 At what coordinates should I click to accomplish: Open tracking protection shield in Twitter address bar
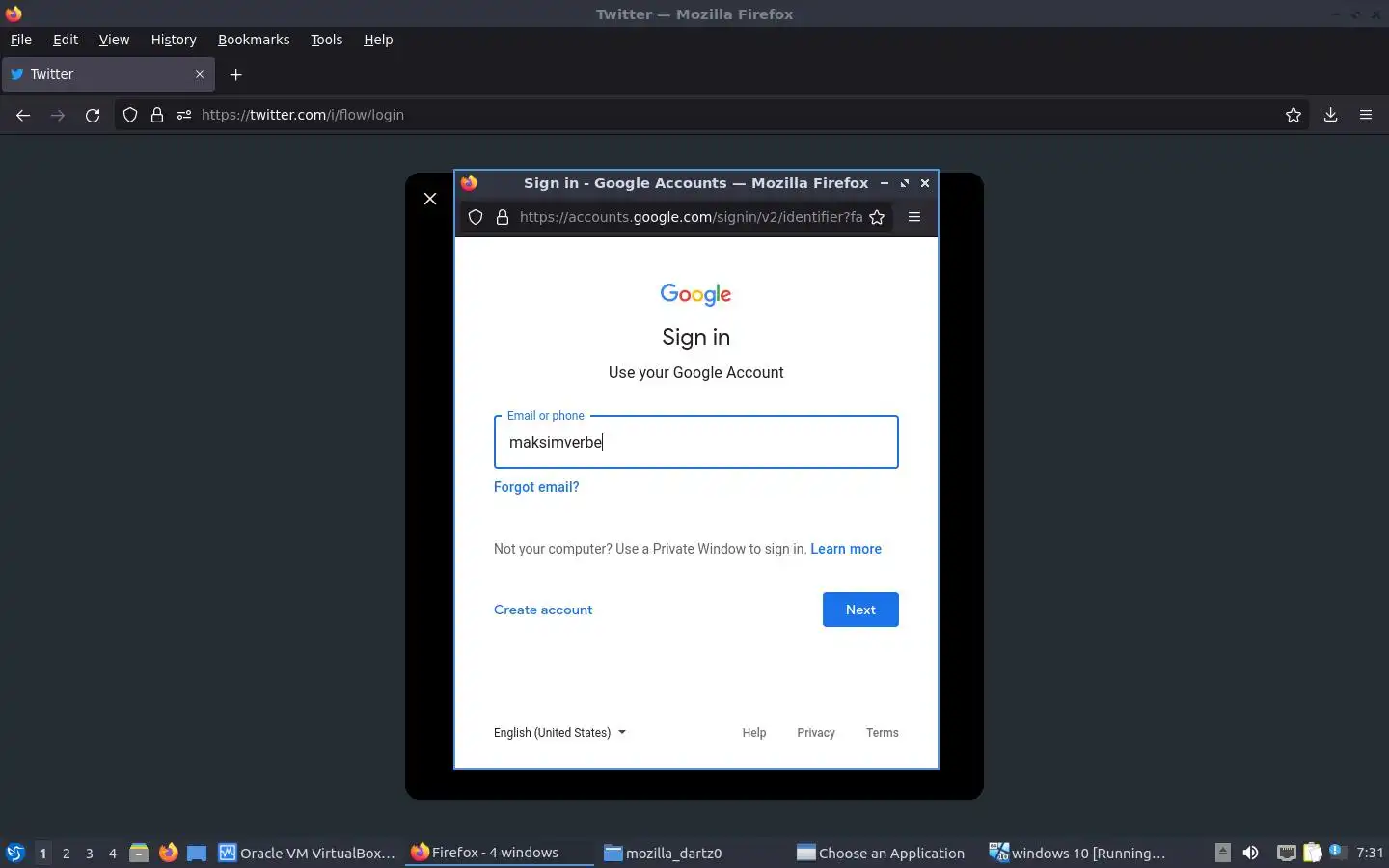pyautogui.click(x=130, y=115)
